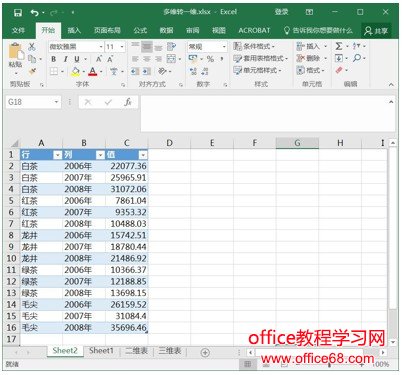404x375 pixels.
Task: Click the Tell Me search box
Action: (x=318, y=31)
